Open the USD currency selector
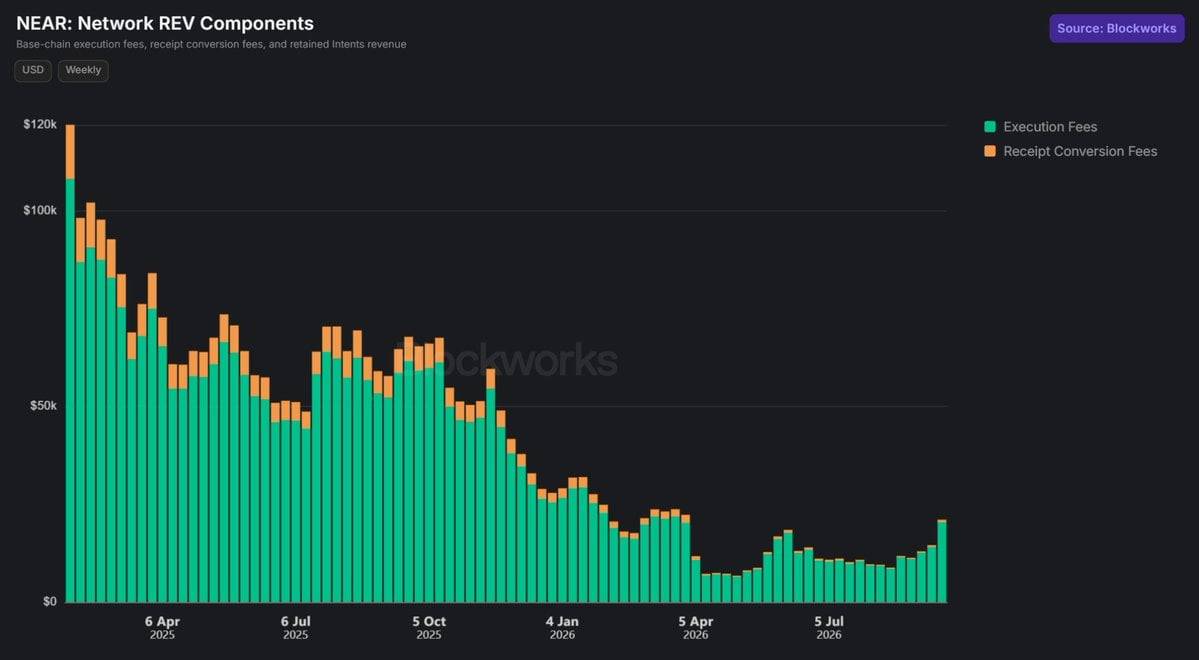 (x=33, y=70)
